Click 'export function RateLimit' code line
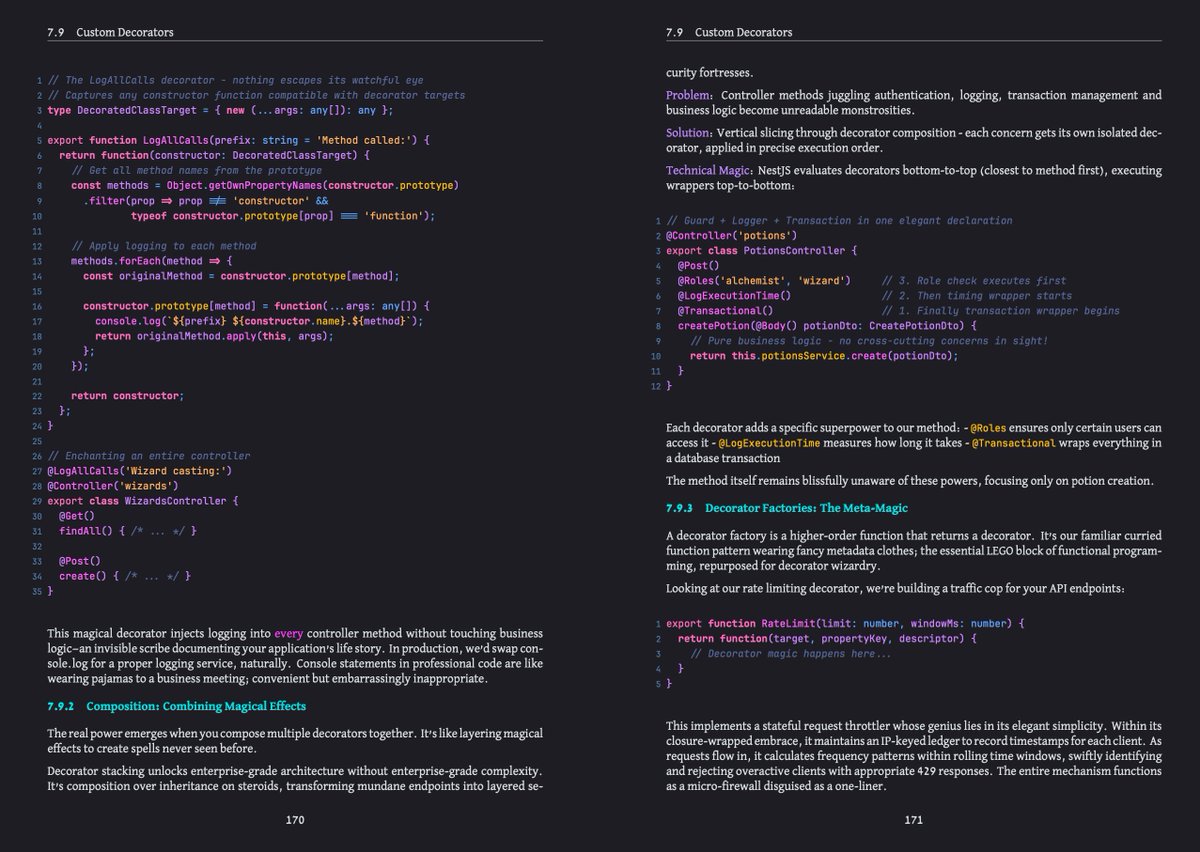This screenshot has height=852, width=1200. pos(846,623)
